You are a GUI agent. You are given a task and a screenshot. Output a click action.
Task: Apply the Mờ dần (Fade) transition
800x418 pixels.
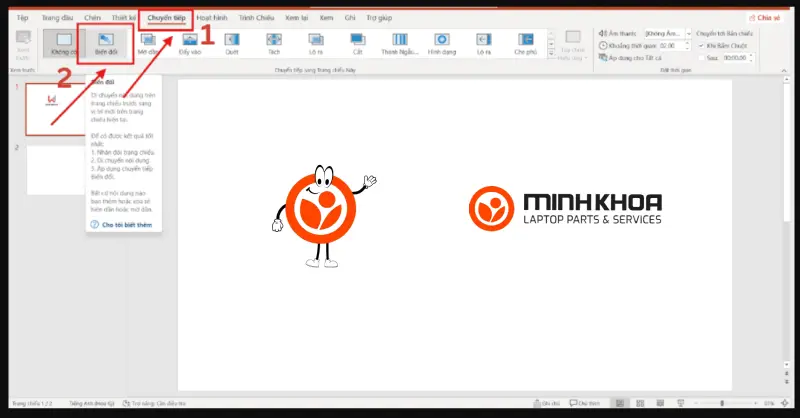[148, 44]
